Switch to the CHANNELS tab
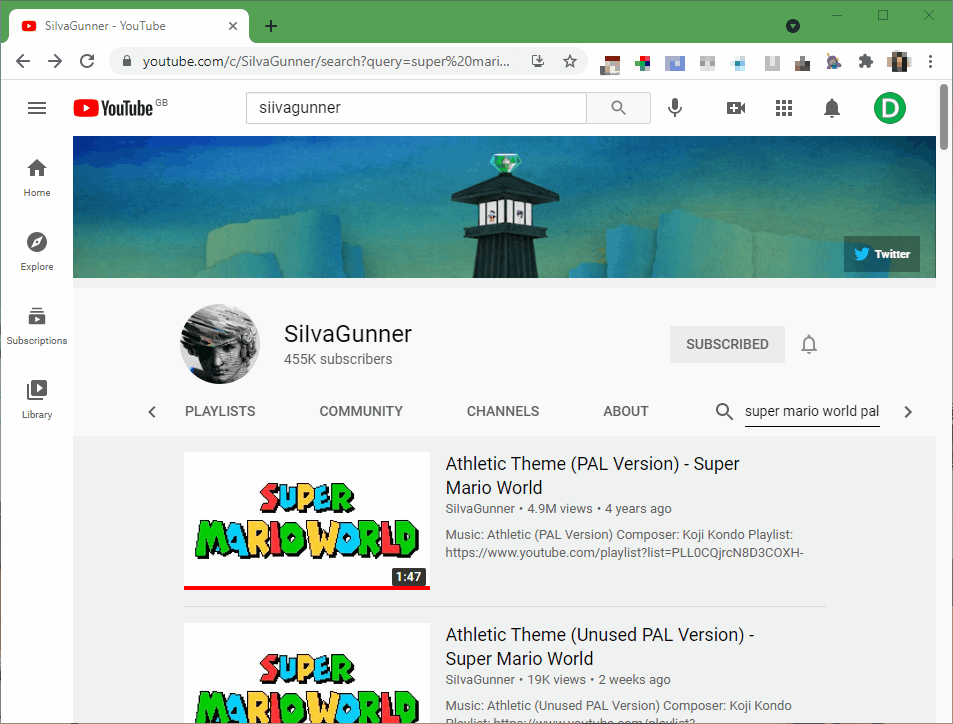953x724 pixels. pos(503,412)
